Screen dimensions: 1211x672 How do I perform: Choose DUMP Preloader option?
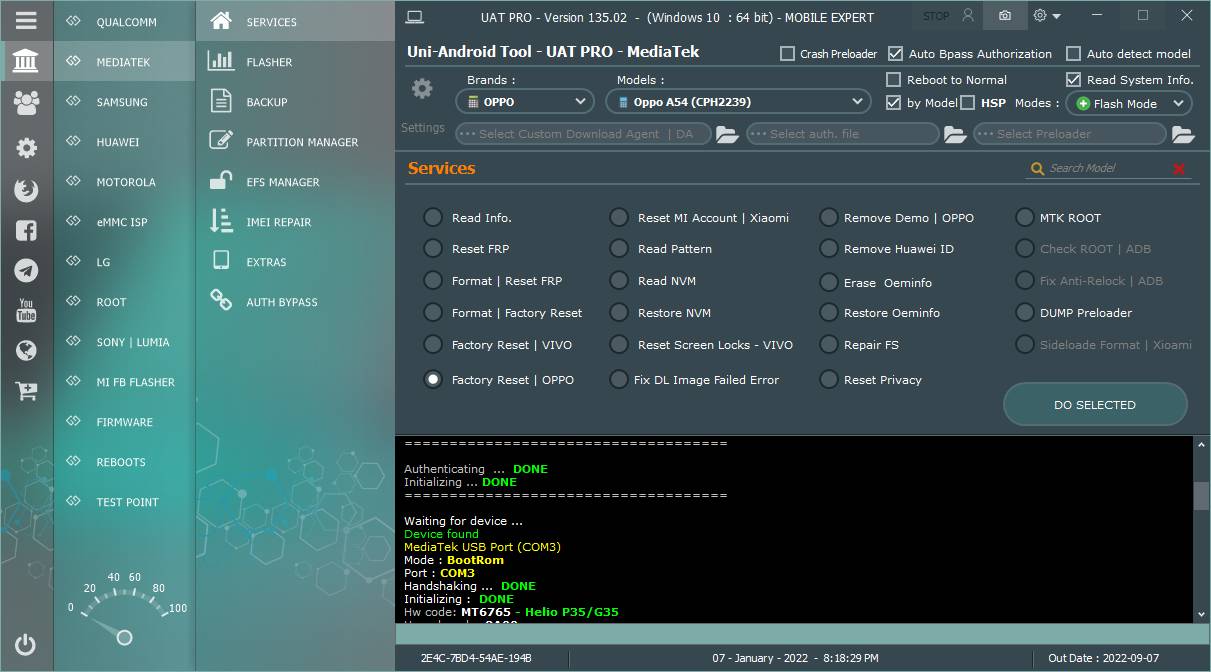[x=1025, y=312]
